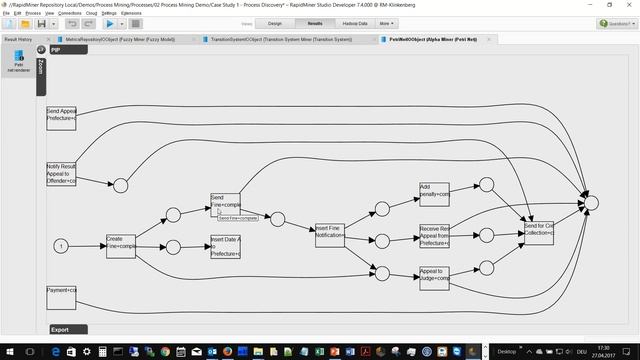Select the Insert Date Appeal to Prefecture node
This screenshot has width=640, height=360.
point(225,247)
